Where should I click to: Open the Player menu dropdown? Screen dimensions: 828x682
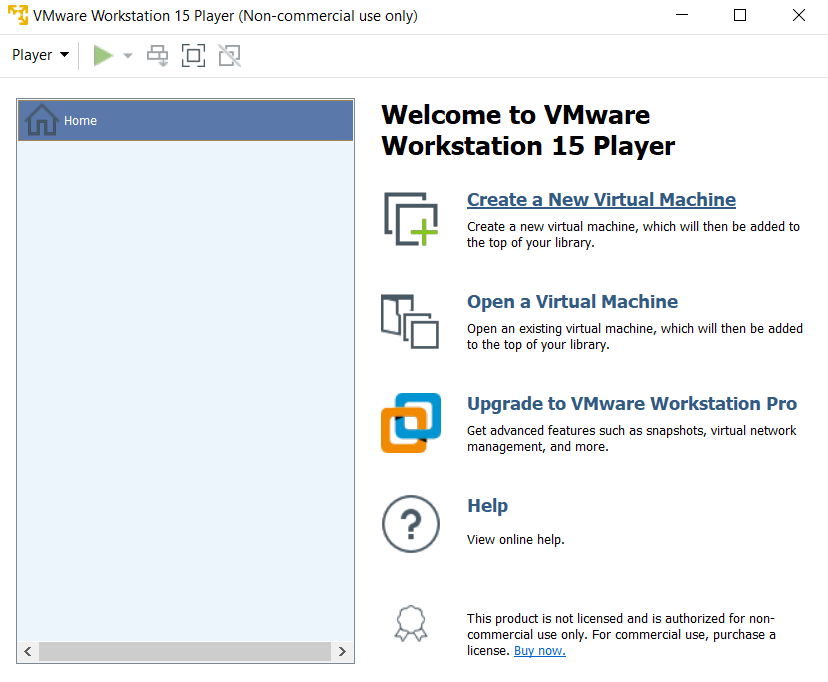click(40, 55)
